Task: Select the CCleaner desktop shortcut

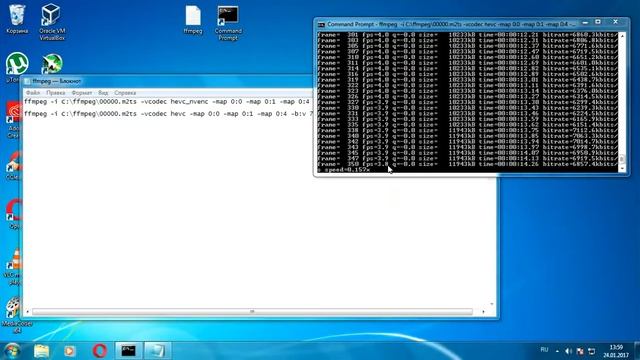Action: (x=14, y=165)
